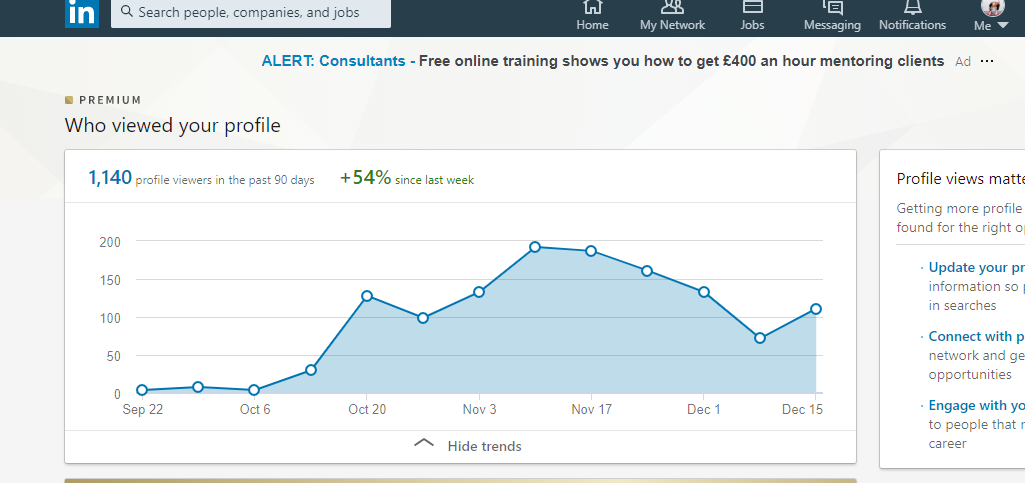Click the Nov 10 peak data point
1025x483 pixels.
pos(535,247)
